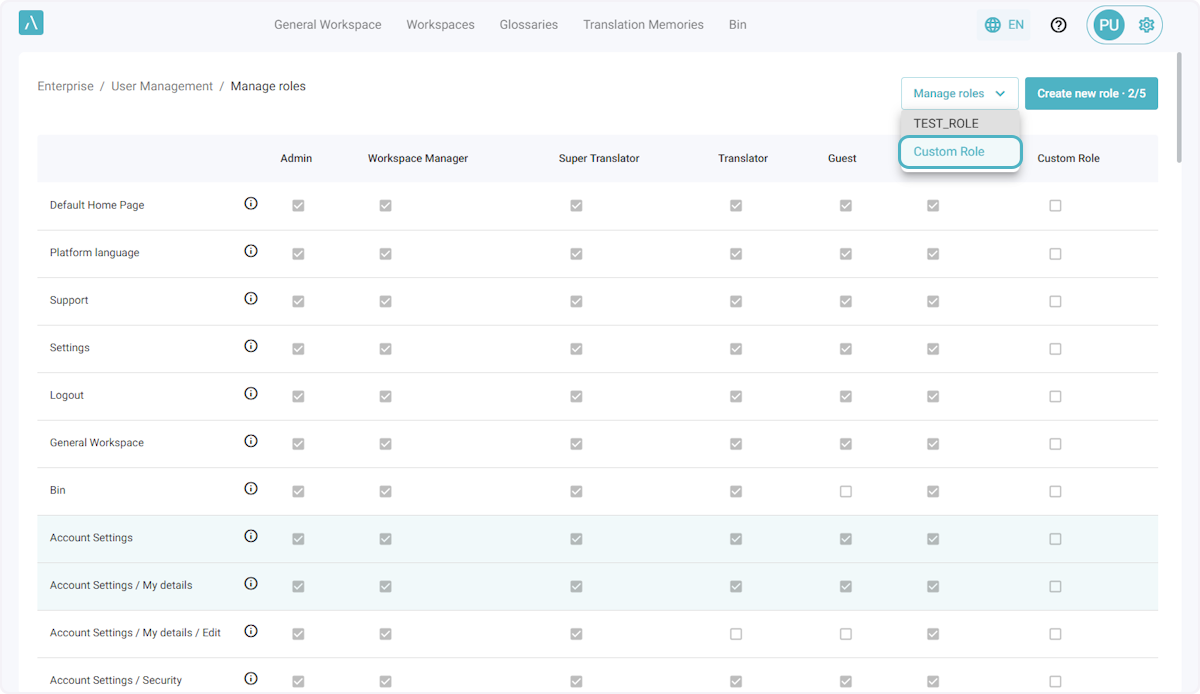Open the help question mark icon
This screenshot has width=1200, height=694.
[1058, 25]
